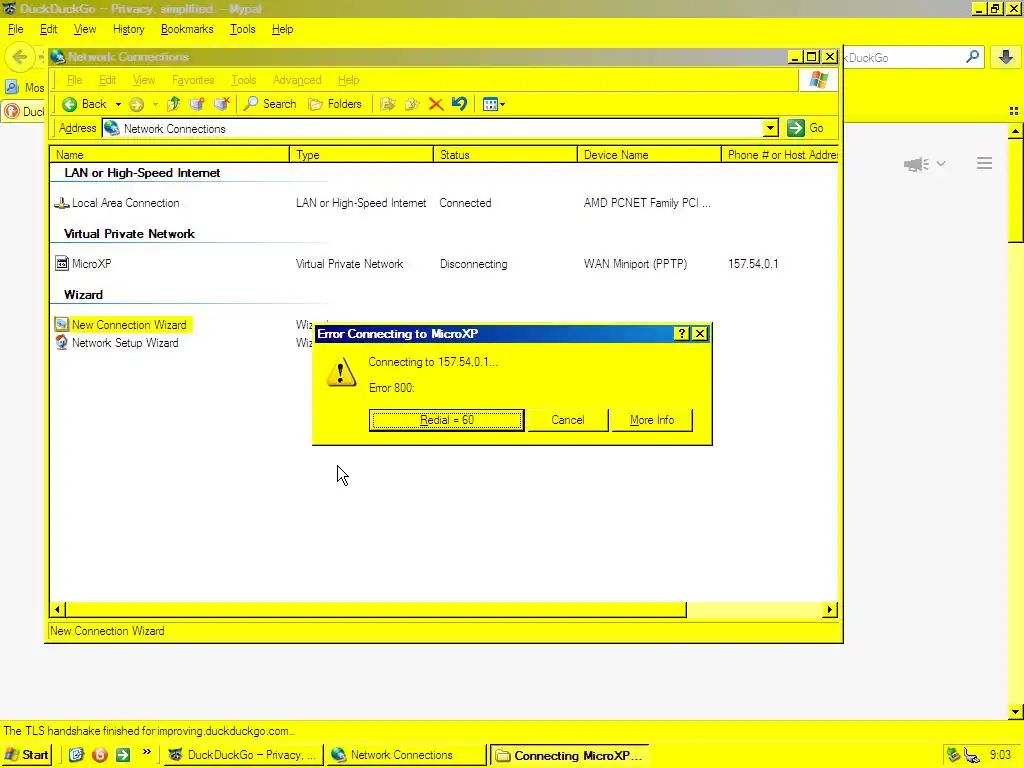Expand the chevron next to megaphone icon
The width and height of the screenshot is (1024, 768).
pos(941,164)
